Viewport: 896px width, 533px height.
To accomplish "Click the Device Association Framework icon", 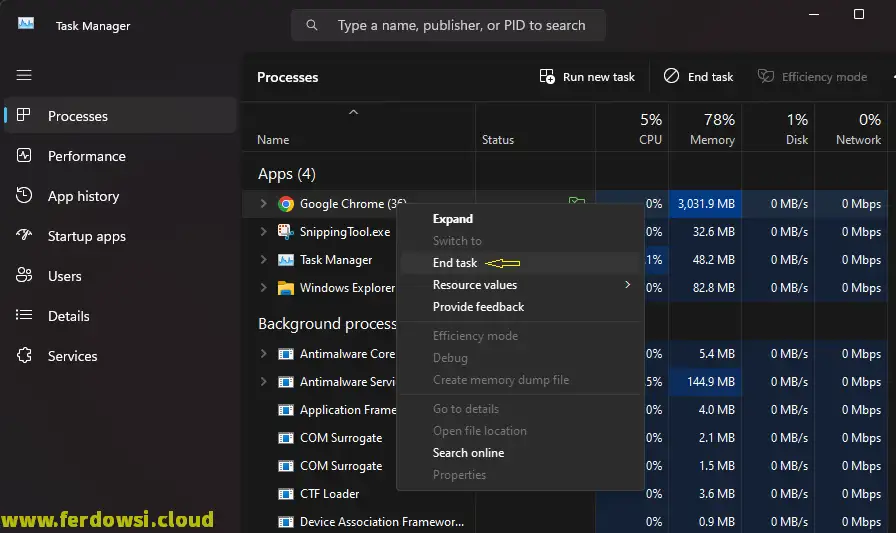I will 286,522.
